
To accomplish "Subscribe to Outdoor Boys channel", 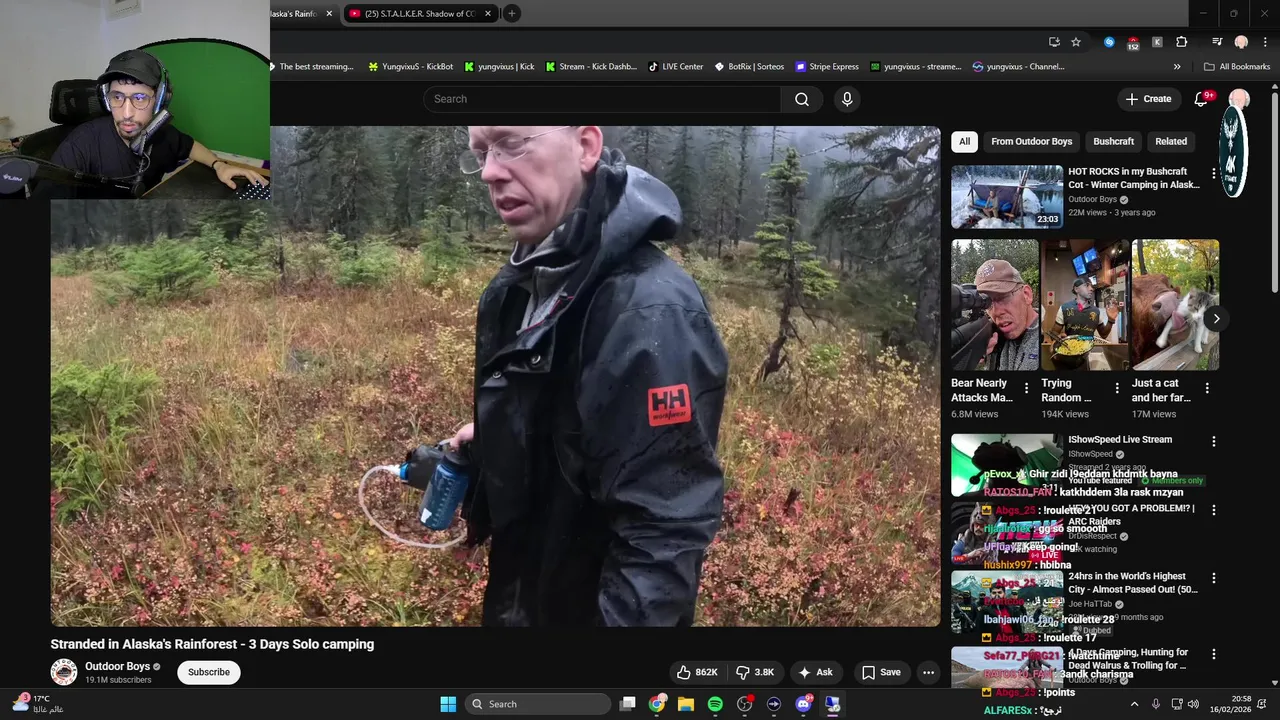I will tap(209, 672).
